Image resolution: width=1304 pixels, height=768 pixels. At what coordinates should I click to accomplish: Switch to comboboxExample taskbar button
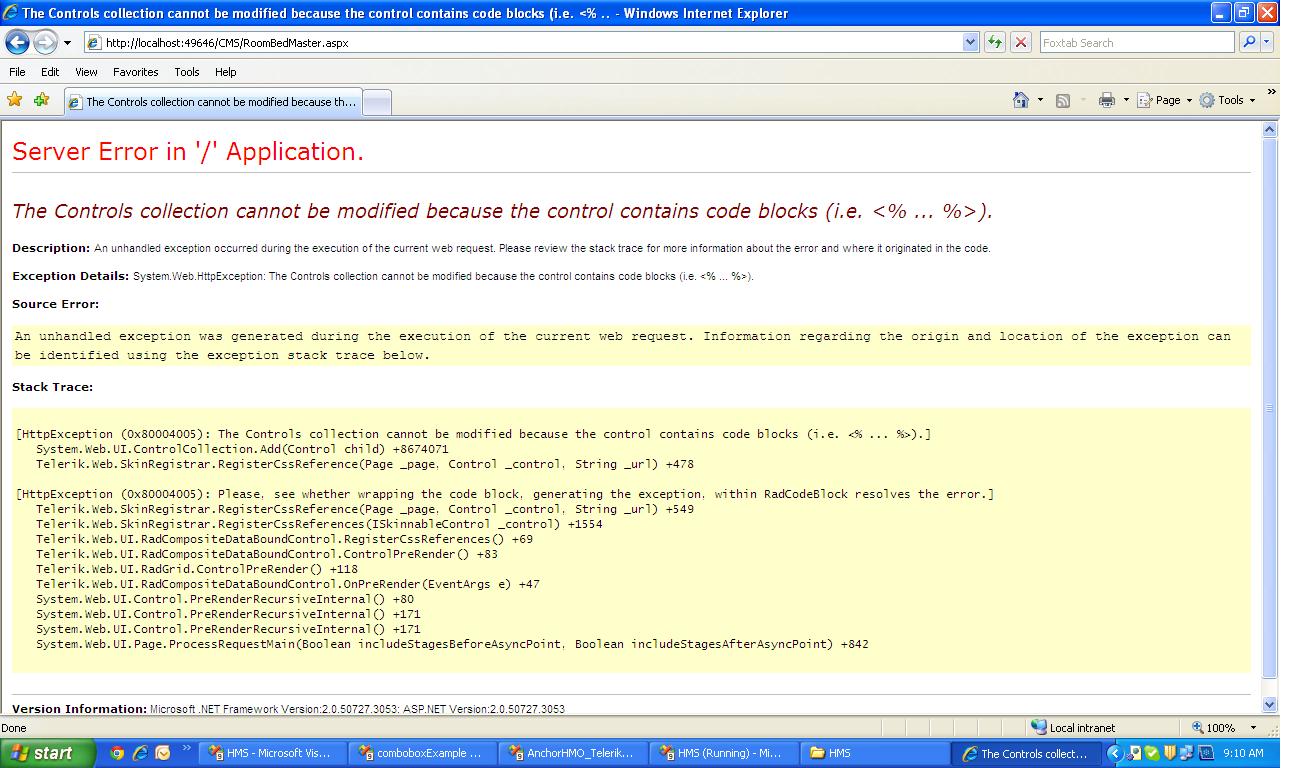point(423,754)
